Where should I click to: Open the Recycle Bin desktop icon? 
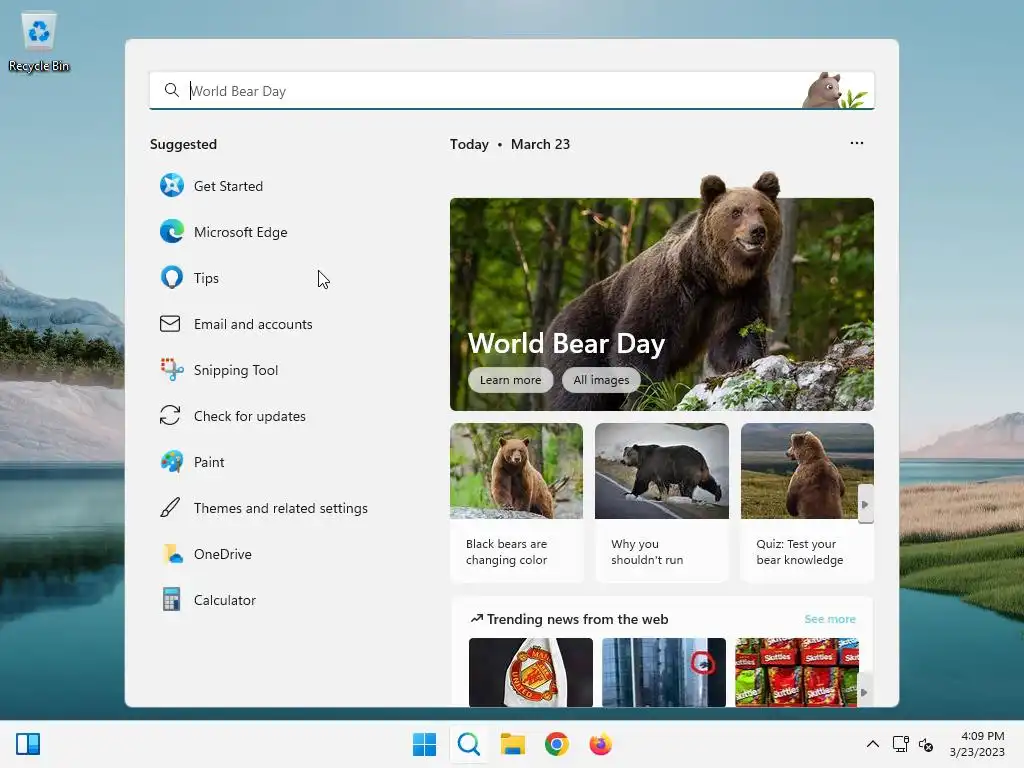39,42
